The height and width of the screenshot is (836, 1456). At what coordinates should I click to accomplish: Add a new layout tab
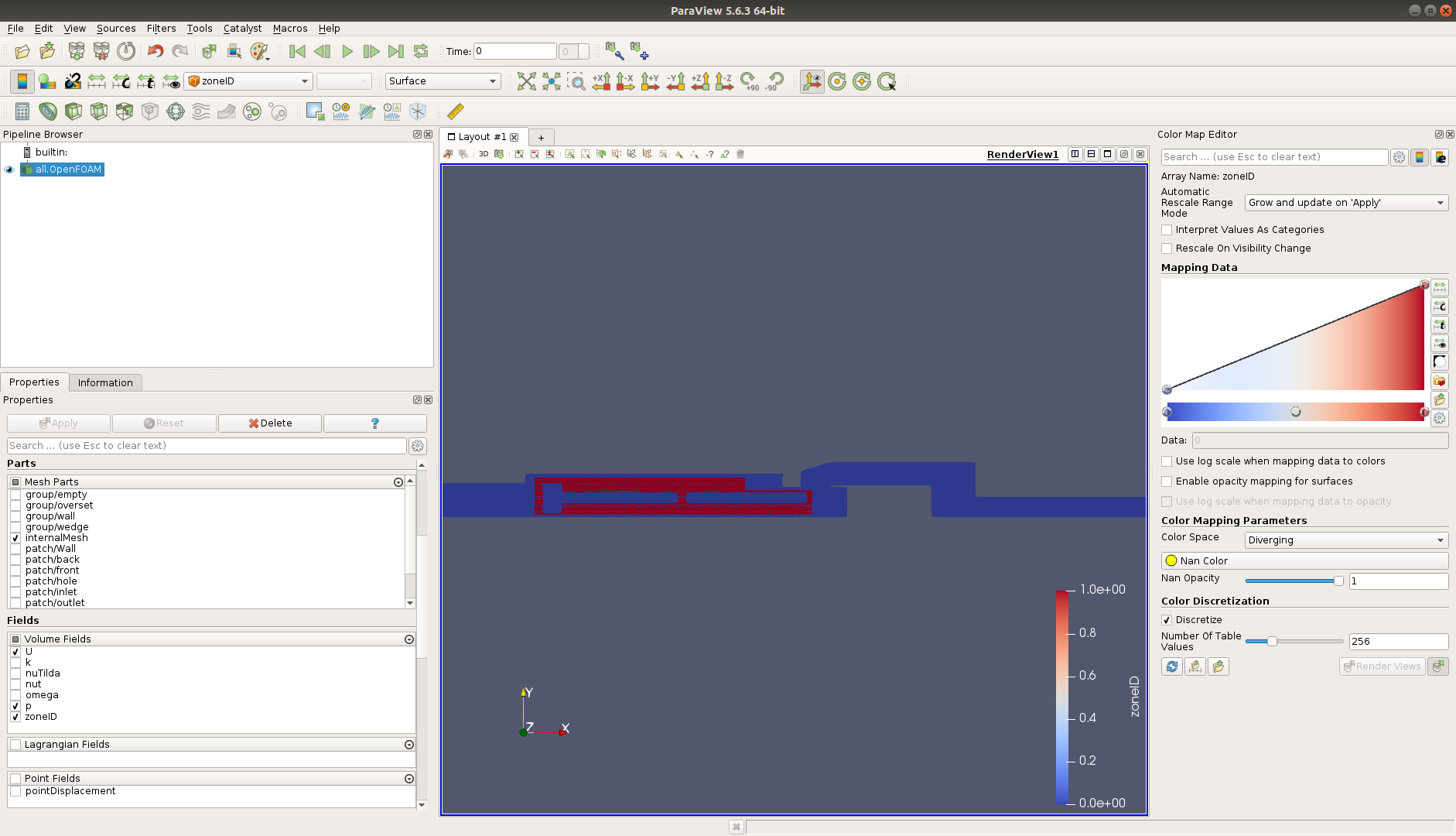[x=541, y=138]
